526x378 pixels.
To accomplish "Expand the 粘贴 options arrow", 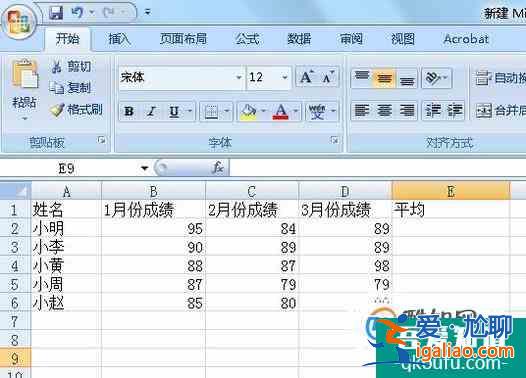I will 24,118.
